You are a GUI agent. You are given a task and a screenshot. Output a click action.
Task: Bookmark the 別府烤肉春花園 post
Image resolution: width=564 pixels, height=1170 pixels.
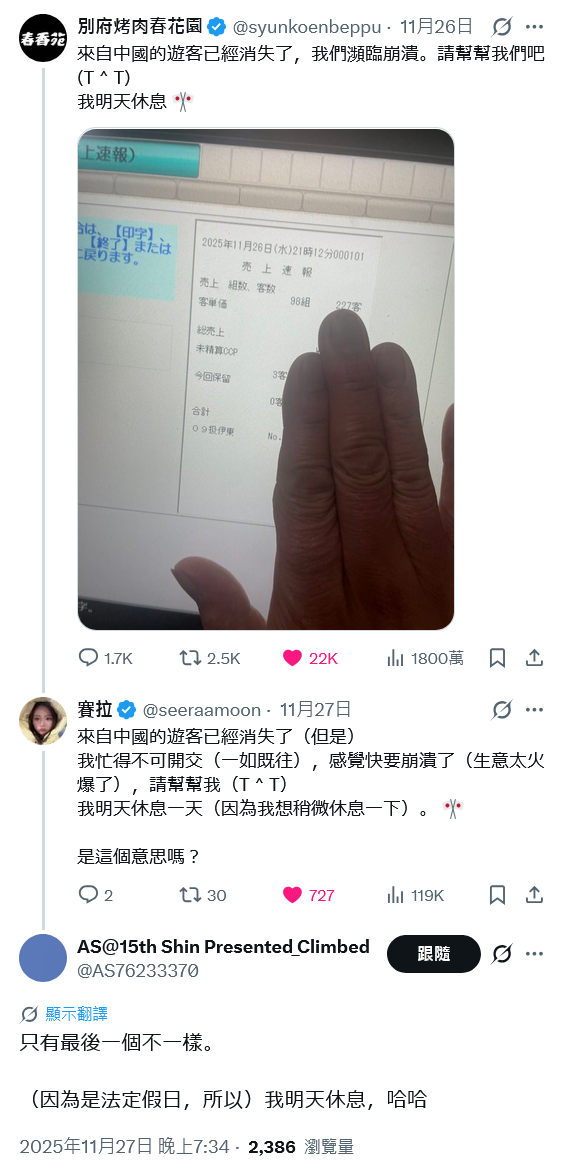point(498,657)
